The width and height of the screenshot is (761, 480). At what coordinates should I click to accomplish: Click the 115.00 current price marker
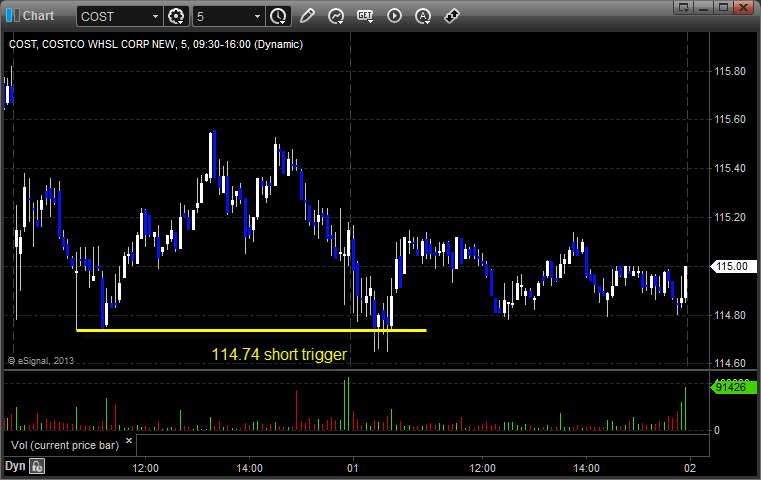pos(732,266)
